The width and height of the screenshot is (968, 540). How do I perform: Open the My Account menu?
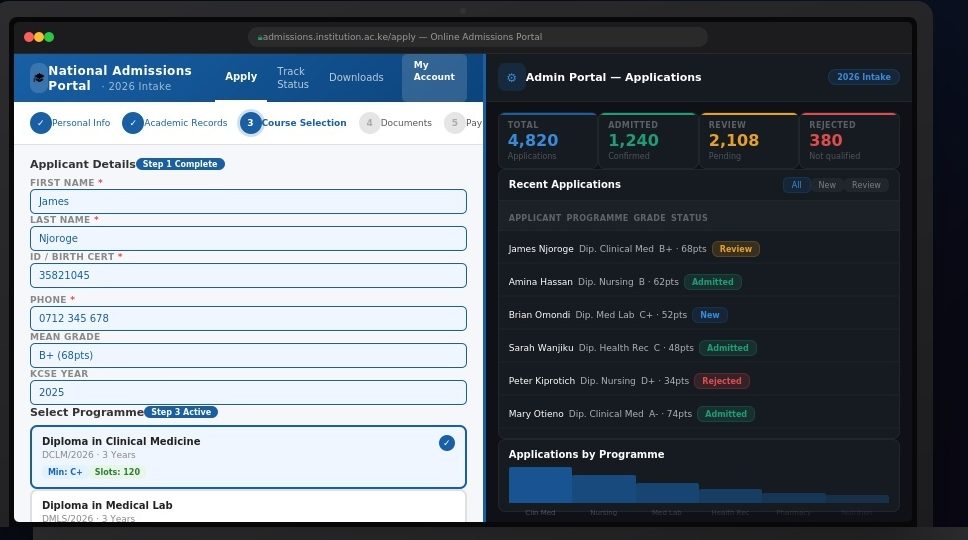[x=434, y=77]
